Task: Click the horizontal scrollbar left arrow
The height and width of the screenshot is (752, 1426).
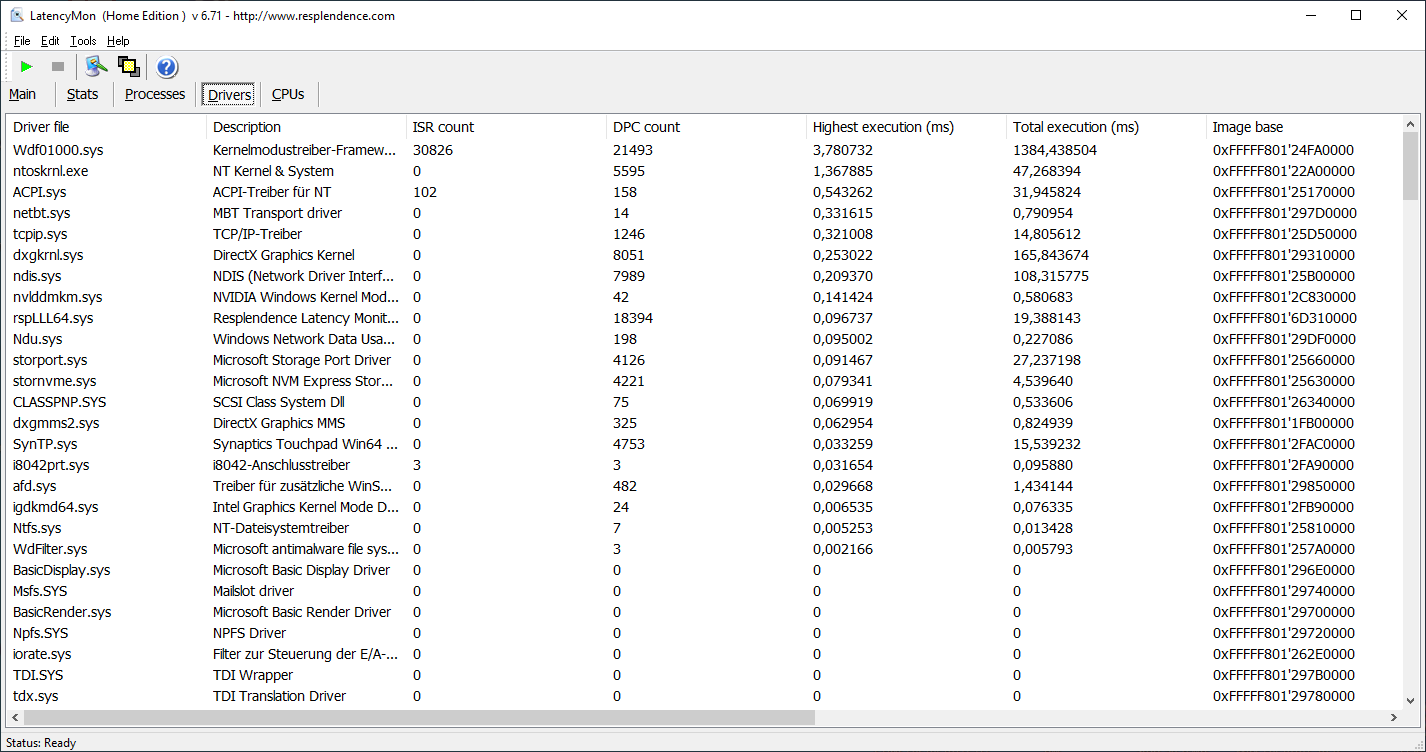Action: coord(15,718)
